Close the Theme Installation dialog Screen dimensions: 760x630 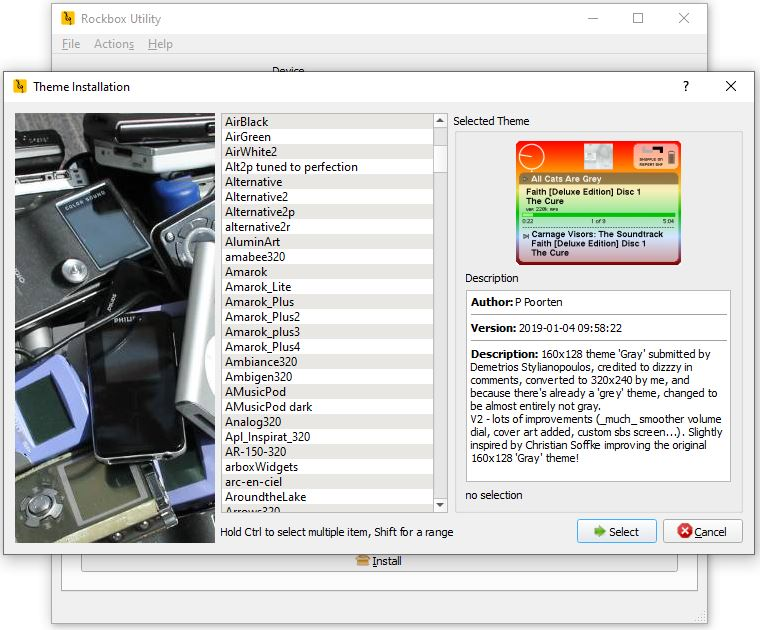pos(731,87)
